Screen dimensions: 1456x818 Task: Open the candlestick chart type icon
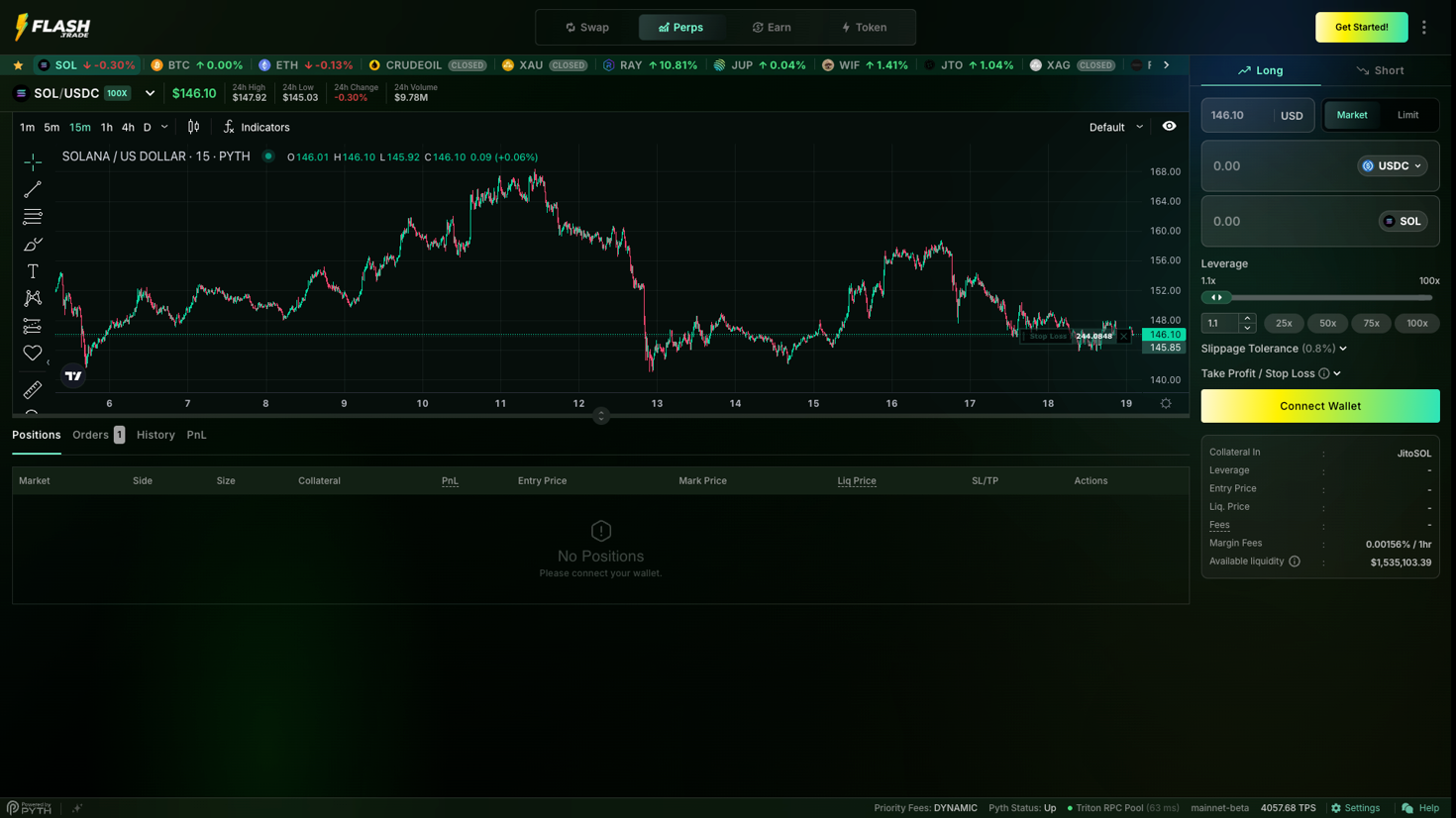click(x=194, y=127)
